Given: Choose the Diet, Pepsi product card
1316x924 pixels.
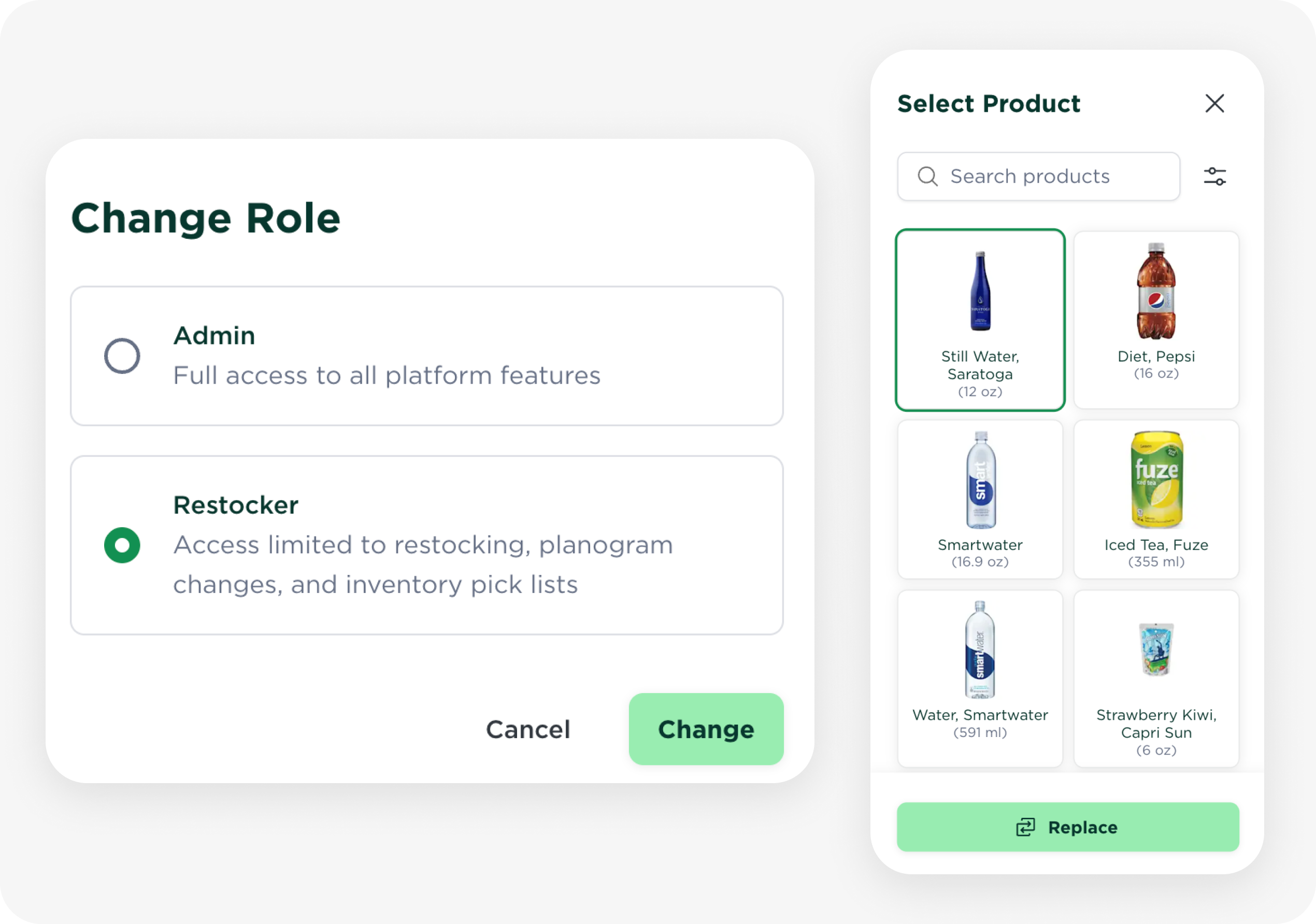Looking at the screenshot, I should (x=1156, y=320).
